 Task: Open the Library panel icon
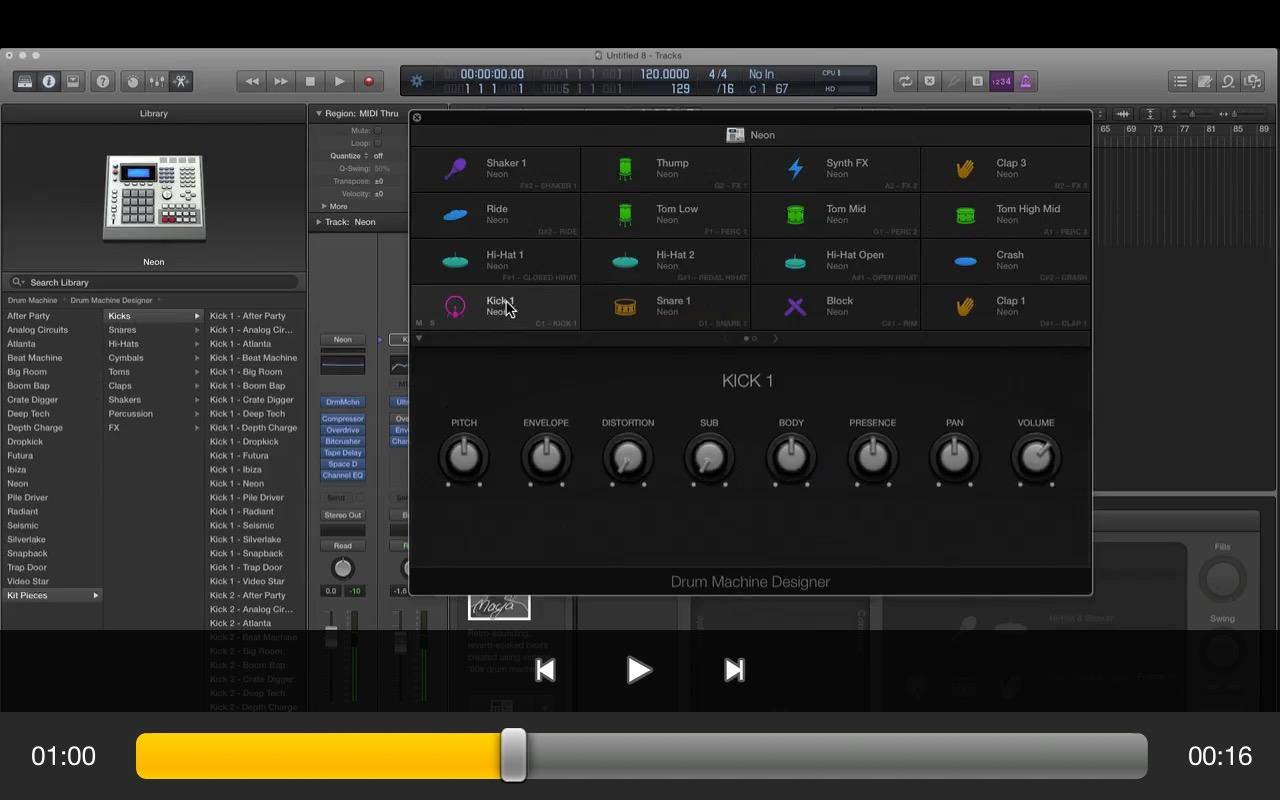(25, 82)
